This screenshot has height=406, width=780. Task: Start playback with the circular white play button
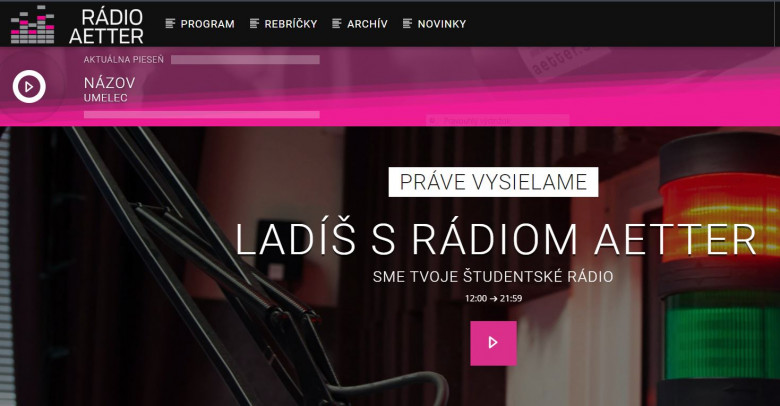pos(29,87)
